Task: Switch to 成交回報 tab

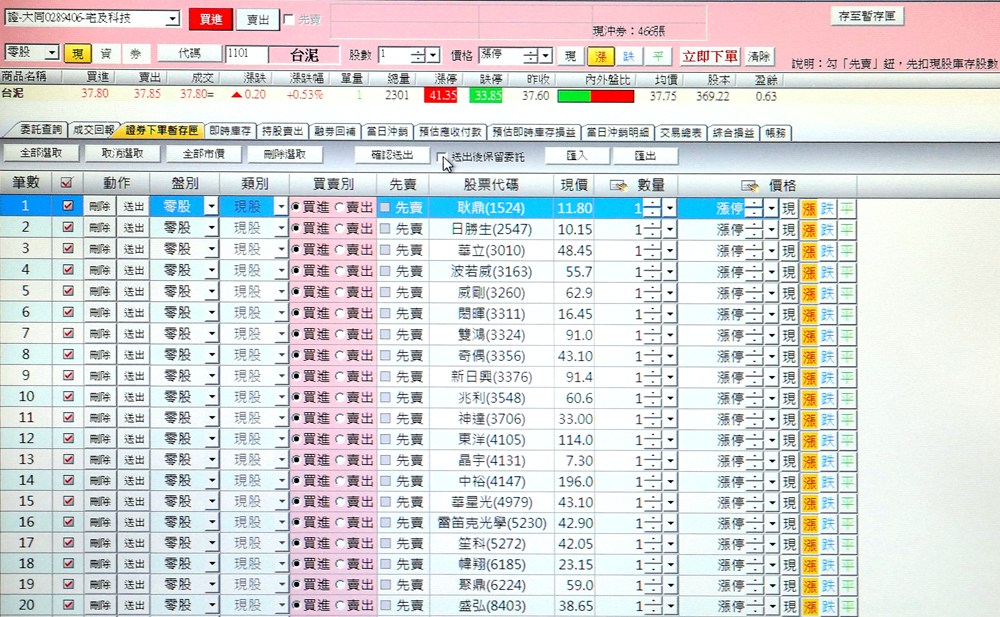Action: pyautogui.click(x=93, y=130)
